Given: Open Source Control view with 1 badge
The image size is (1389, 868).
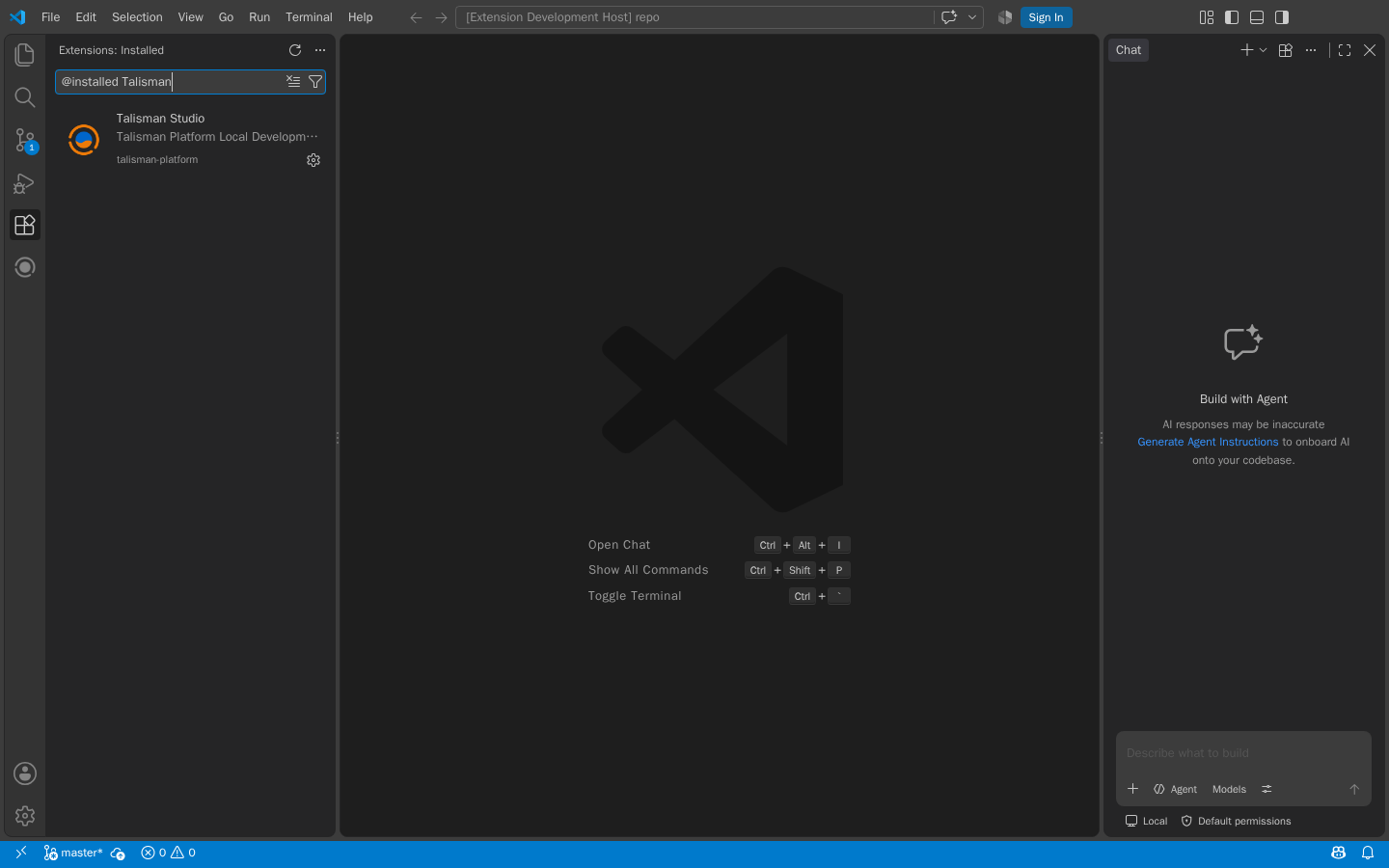Looking at the screenshot, I should click(25, 140).
